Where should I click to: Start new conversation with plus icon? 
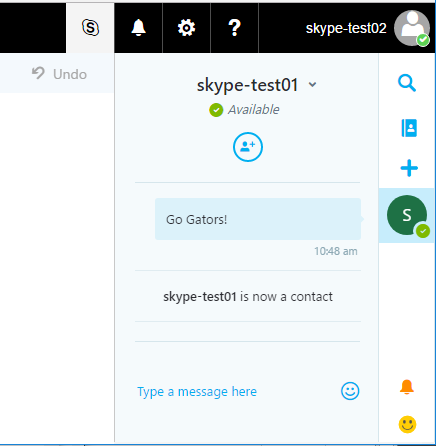click(409, 168)
